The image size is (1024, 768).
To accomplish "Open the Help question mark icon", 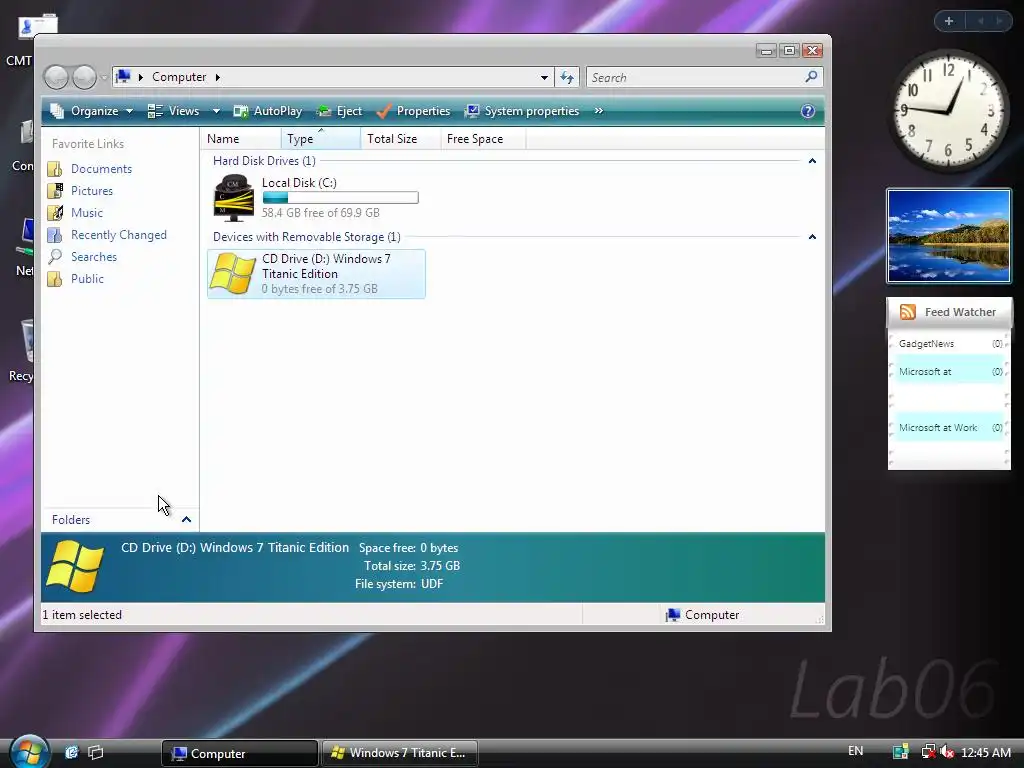I will click(808, 111).
